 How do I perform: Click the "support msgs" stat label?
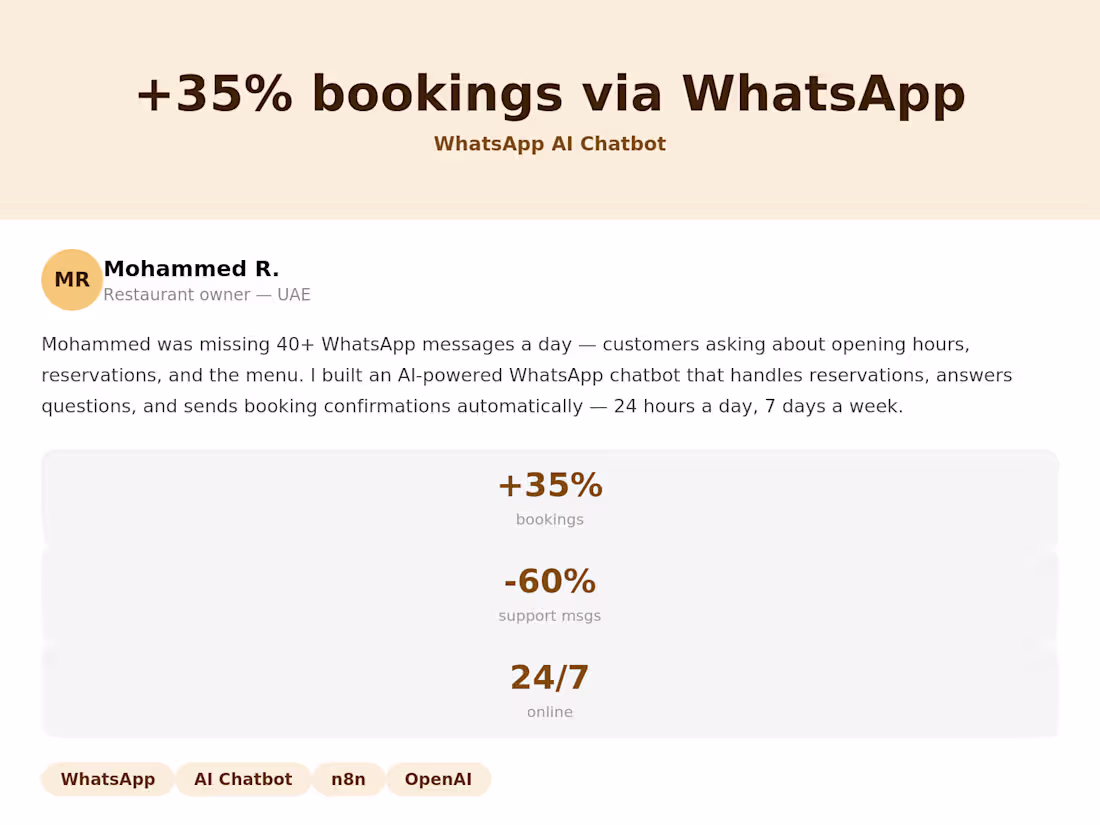[549, 616]
